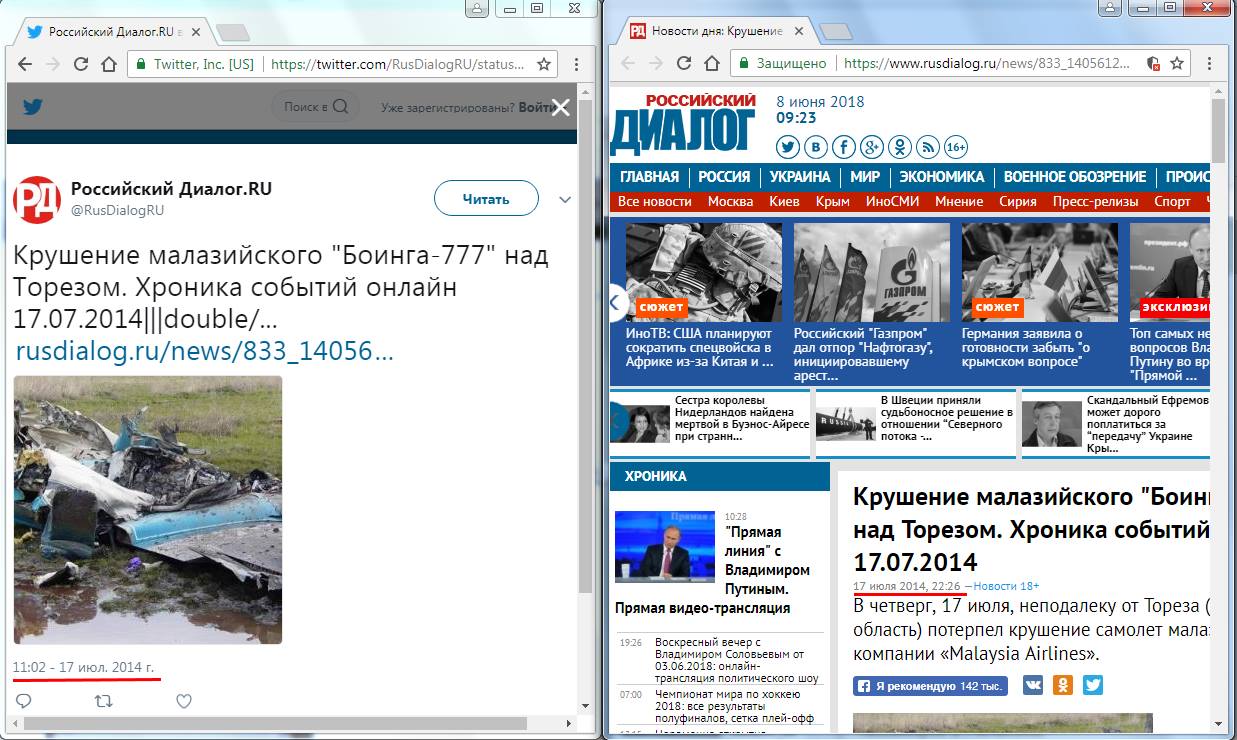Viewport: 1237px width, 740px height.
Task: Close the Новости дня browser tab
Action: (800, 31)
